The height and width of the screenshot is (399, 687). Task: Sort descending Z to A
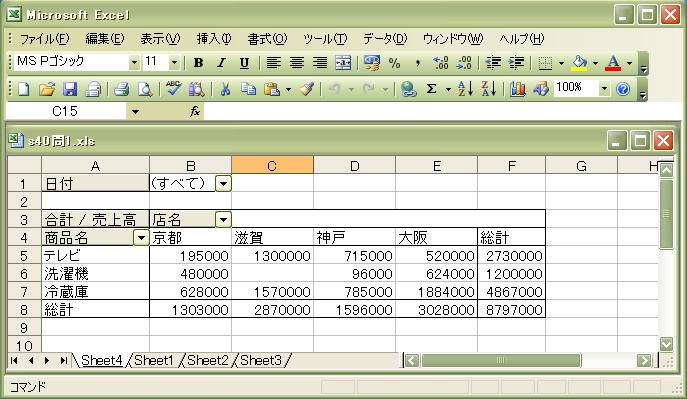489,89
